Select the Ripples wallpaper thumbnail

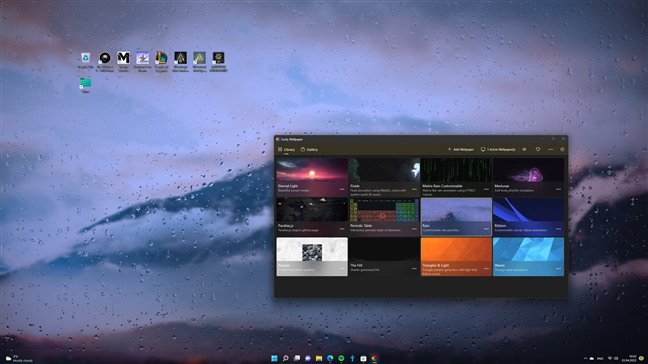[312, 257]
